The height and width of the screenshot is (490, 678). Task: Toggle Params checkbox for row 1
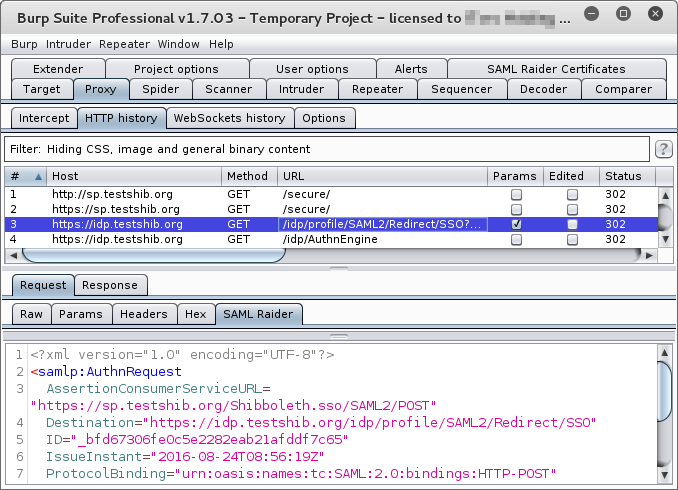click(x=516, y=195)
